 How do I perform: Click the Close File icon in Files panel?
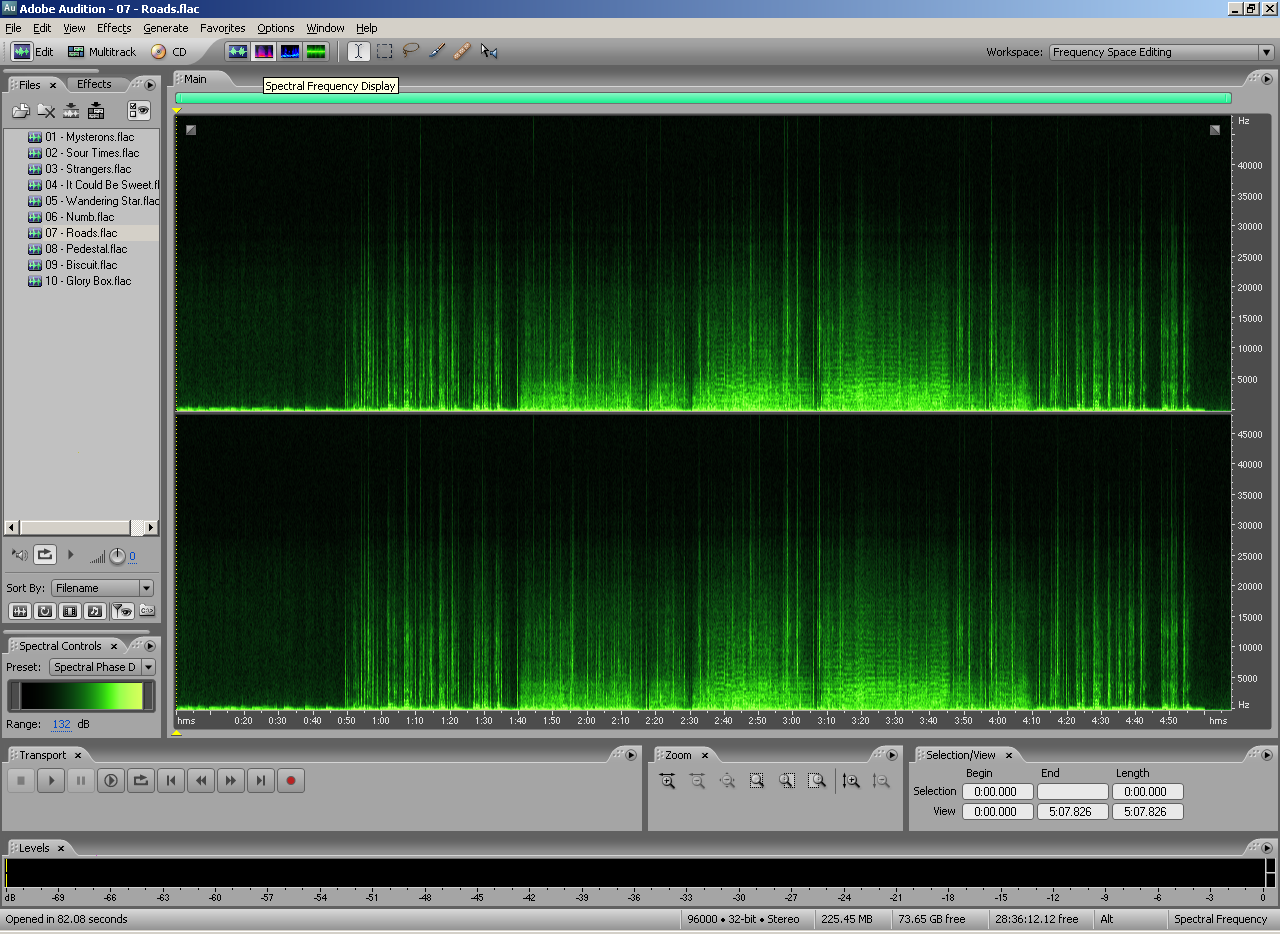[x=46, y=111]
